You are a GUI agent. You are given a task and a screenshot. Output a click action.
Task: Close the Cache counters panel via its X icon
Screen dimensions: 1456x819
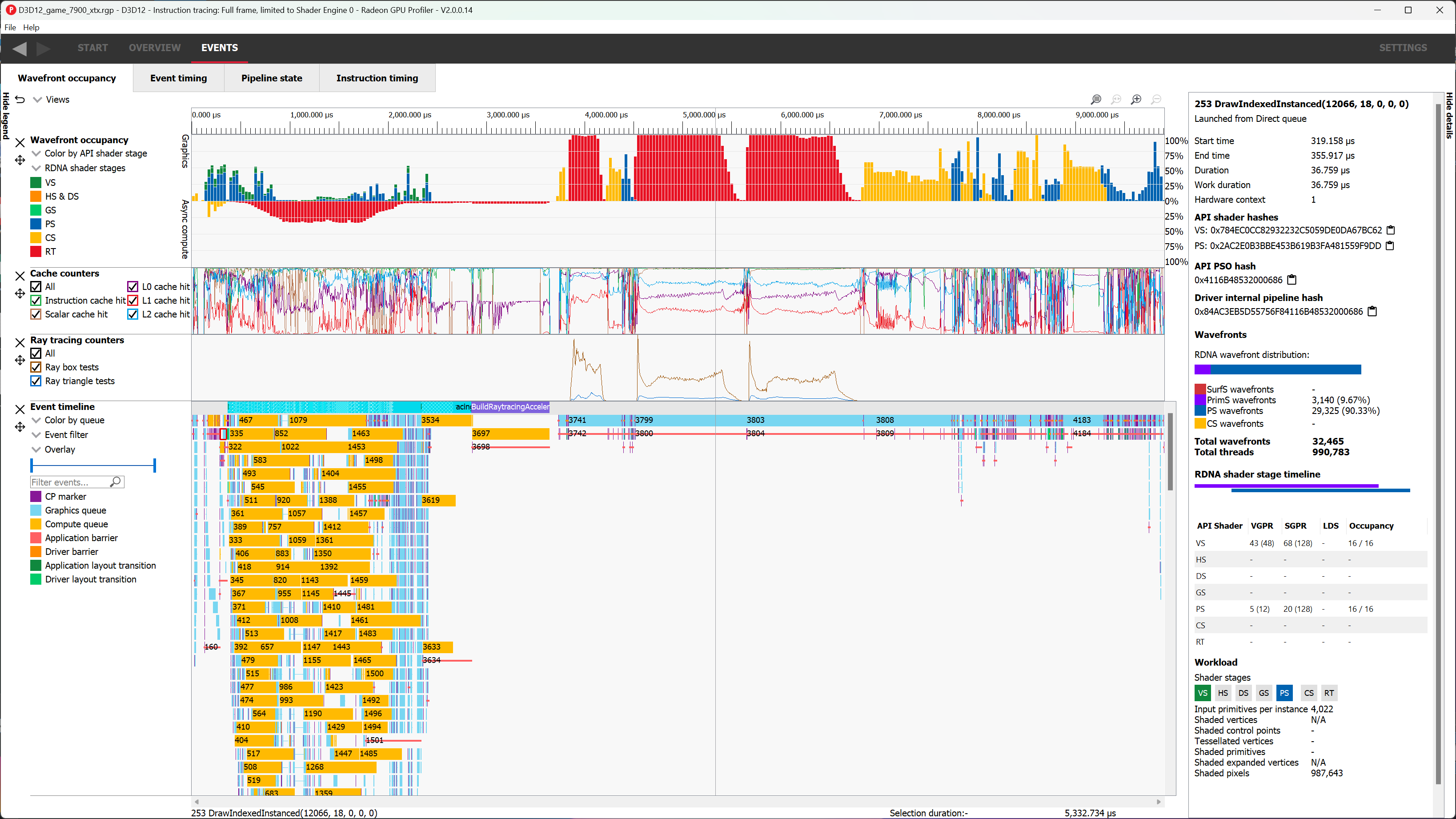coord(20,276)
